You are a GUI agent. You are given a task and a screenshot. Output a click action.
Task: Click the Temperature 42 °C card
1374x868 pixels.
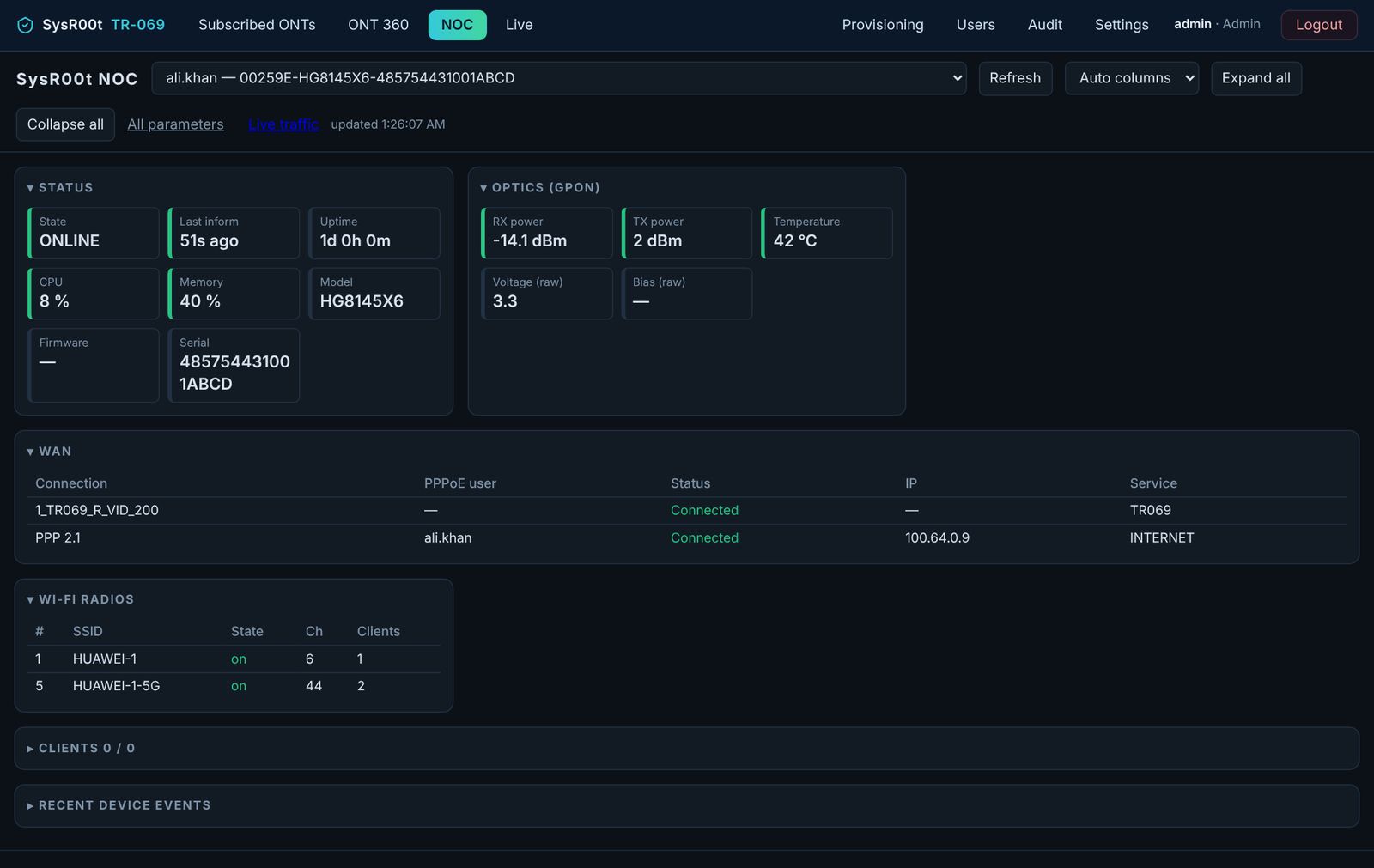click(827, 233)
